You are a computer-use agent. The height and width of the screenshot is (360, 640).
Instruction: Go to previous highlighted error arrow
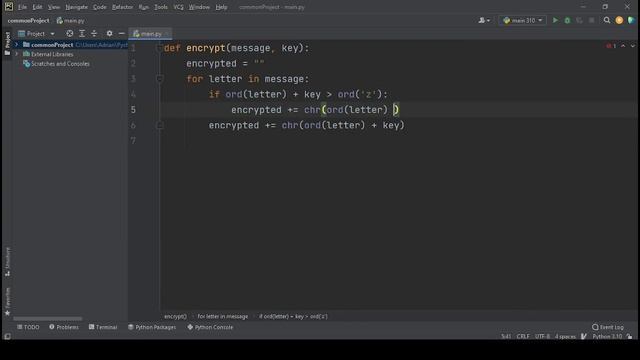[623, 46]
